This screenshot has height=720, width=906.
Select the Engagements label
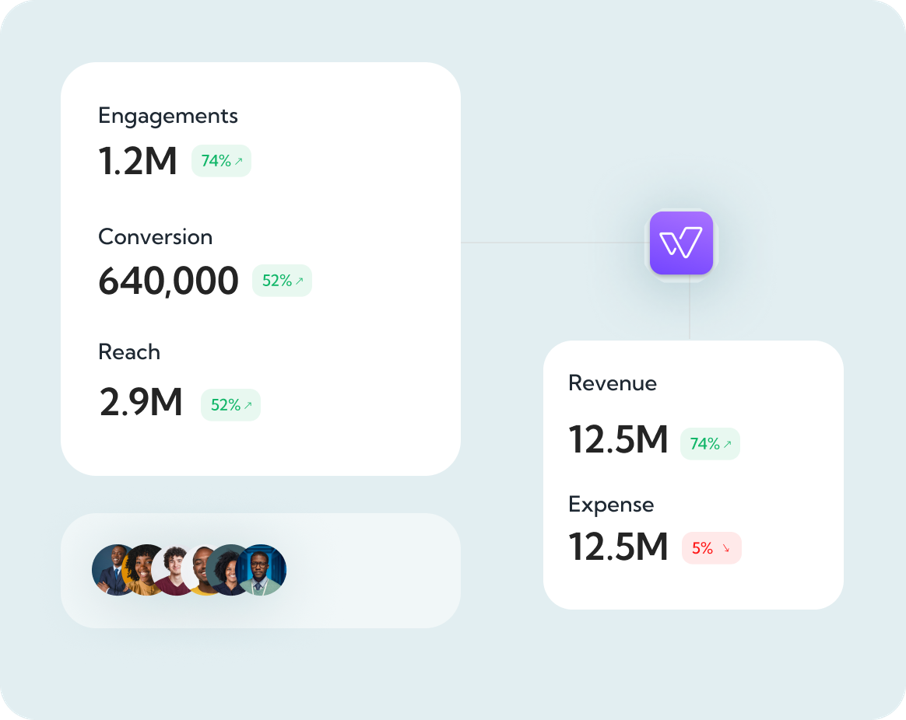[x=168, y=116]
